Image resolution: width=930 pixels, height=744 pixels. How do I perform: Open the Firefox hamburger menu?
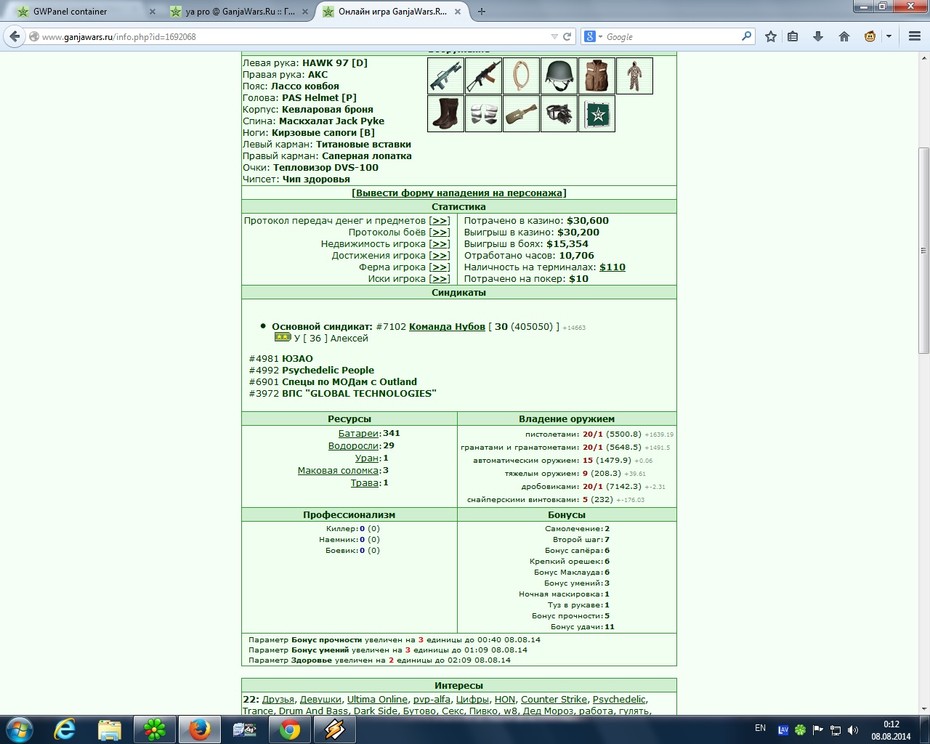(x=914, y=36)
